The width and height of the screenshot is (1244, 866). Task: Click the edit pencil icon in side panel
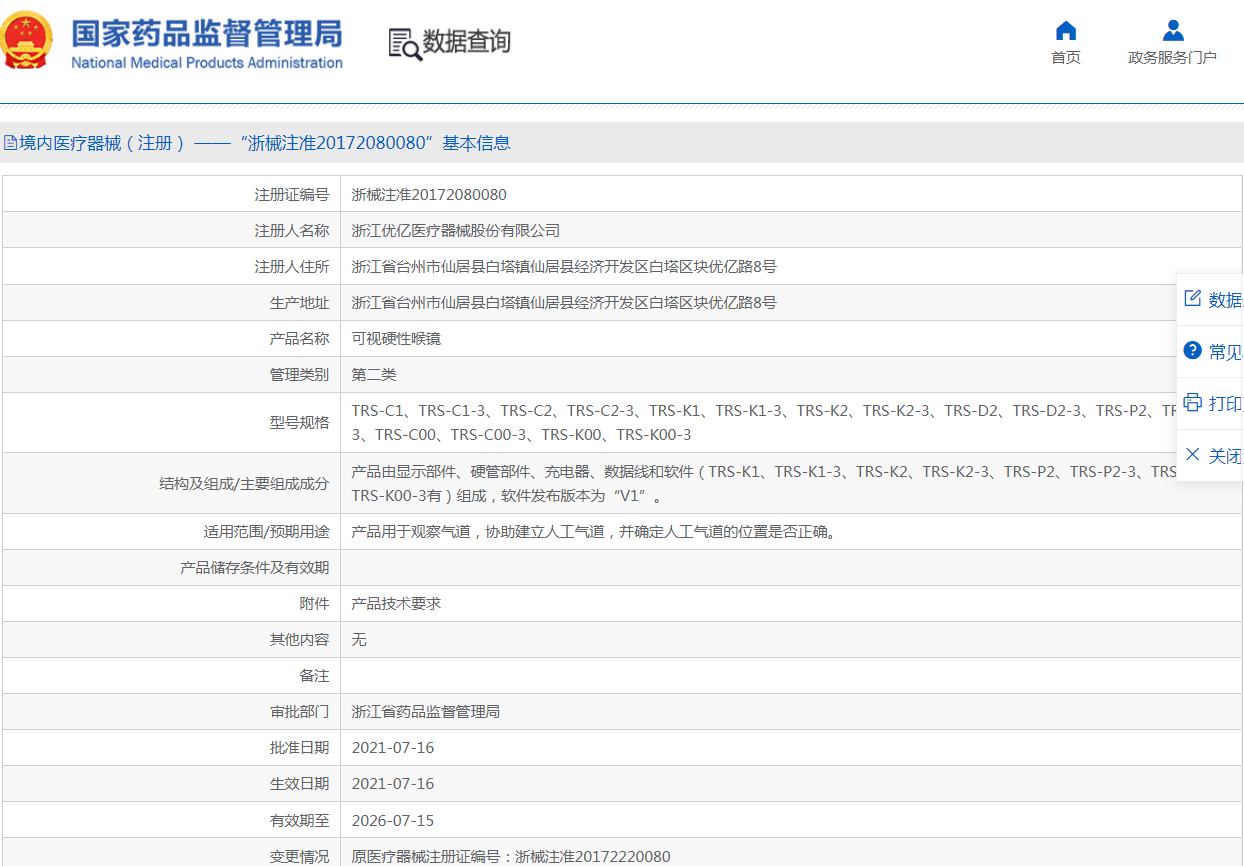[1192, 298]
